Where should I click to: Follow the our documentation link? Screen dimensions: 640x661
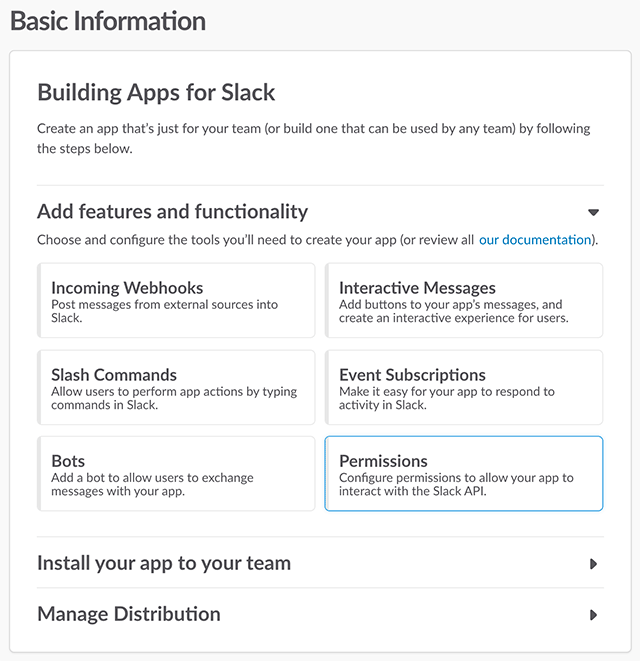click(x=535, y=239)
